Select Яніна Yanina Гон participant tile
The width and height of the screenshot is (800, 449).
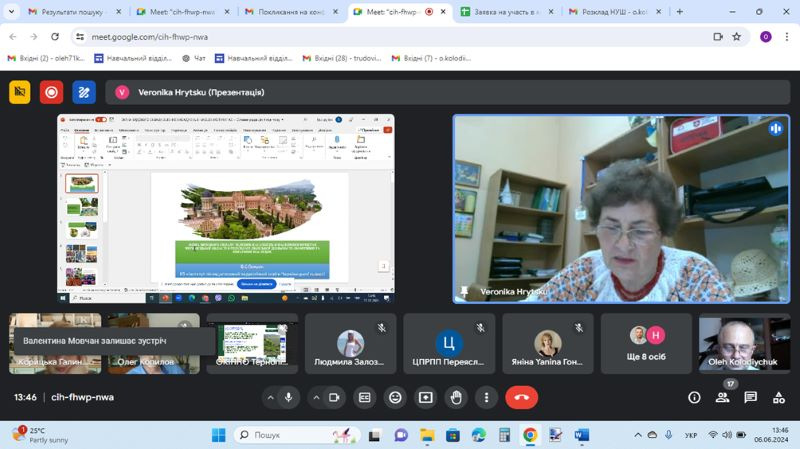[547, 343]
